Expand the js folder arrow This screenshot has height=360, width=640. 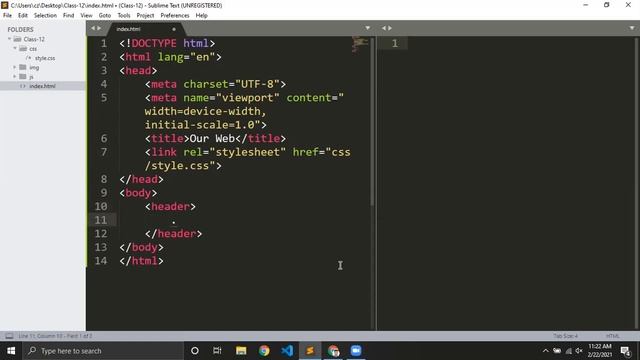(15, 77)
